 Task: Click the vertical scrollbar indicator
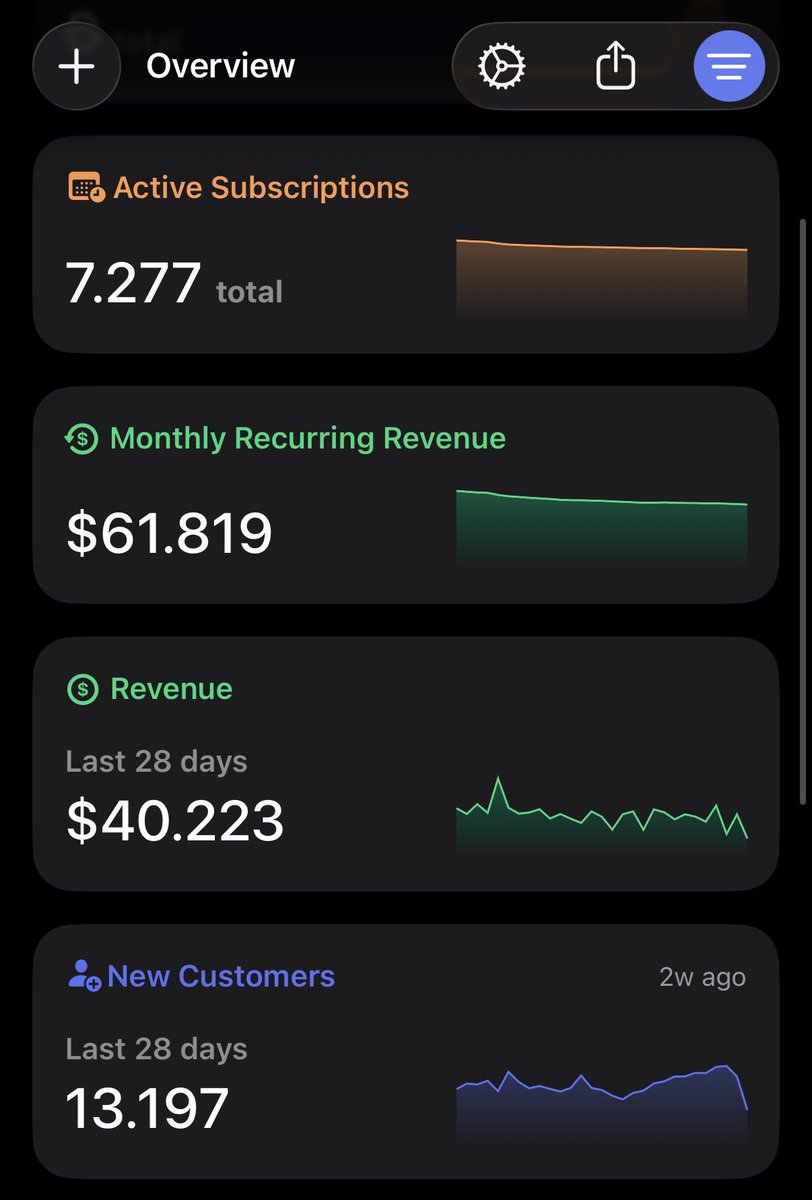click(802, 511)
